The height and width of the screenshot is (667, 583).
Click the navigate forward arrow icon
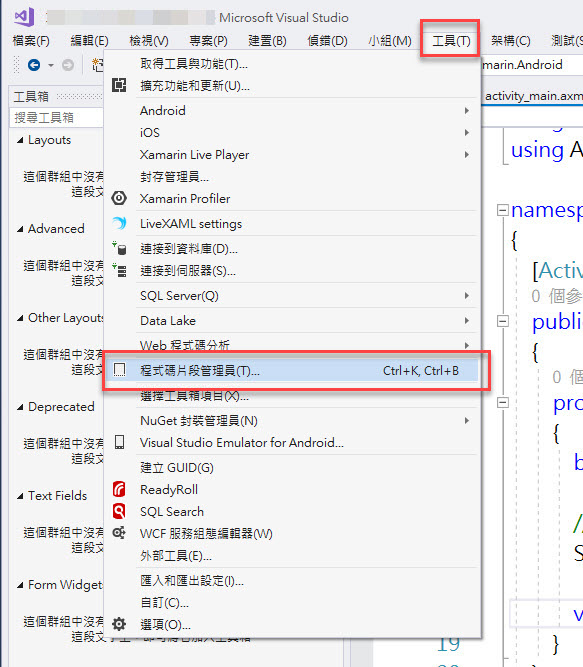(x=68, y=65)
